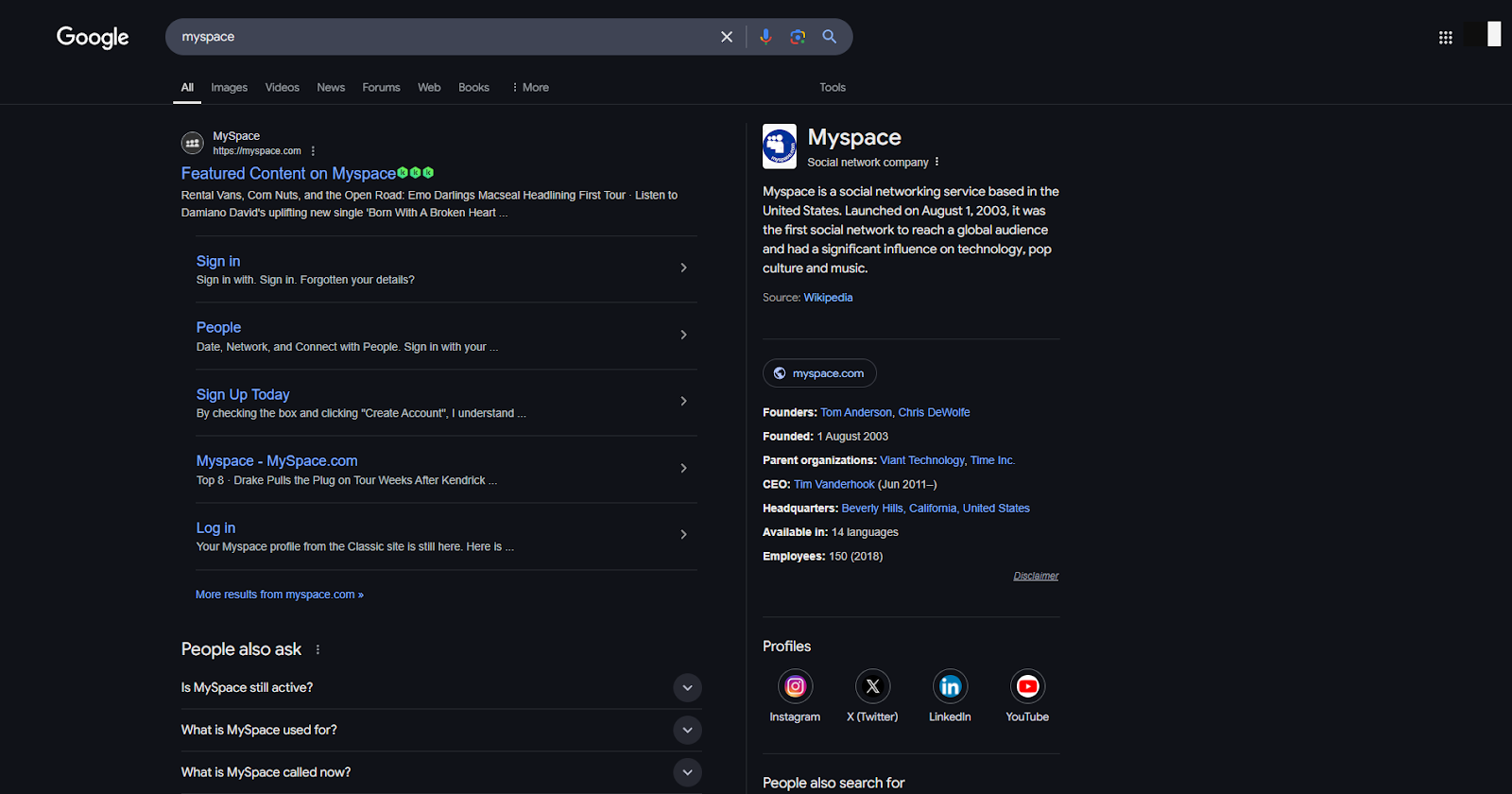Viewport: 1512px width, 794px height.
Task: Click chevron arrow on Sign in row
Action: 683,268
